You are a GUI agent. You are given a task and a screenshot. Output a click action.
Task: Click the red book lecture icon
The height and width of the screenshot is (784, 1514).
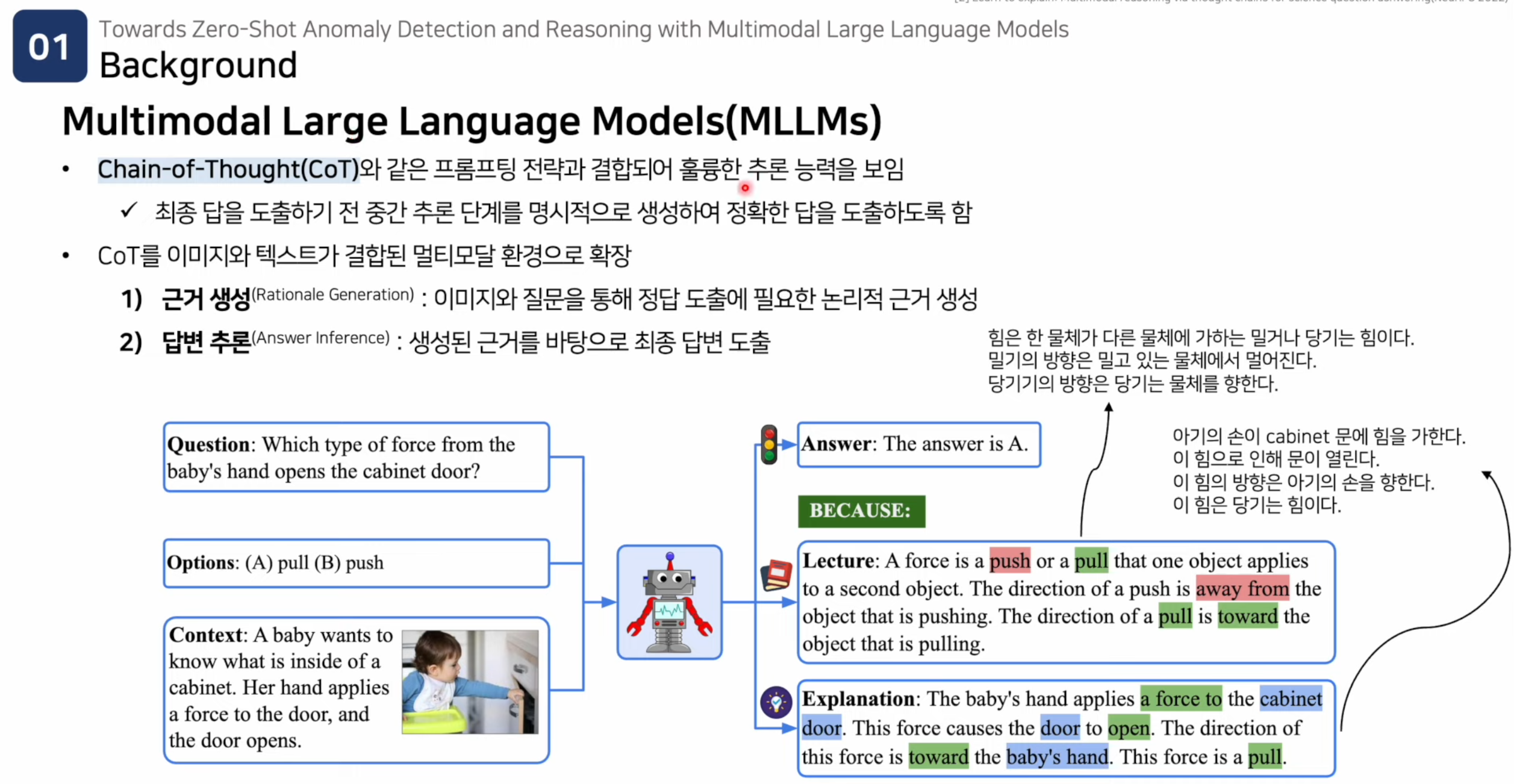(x=776, y=575)
